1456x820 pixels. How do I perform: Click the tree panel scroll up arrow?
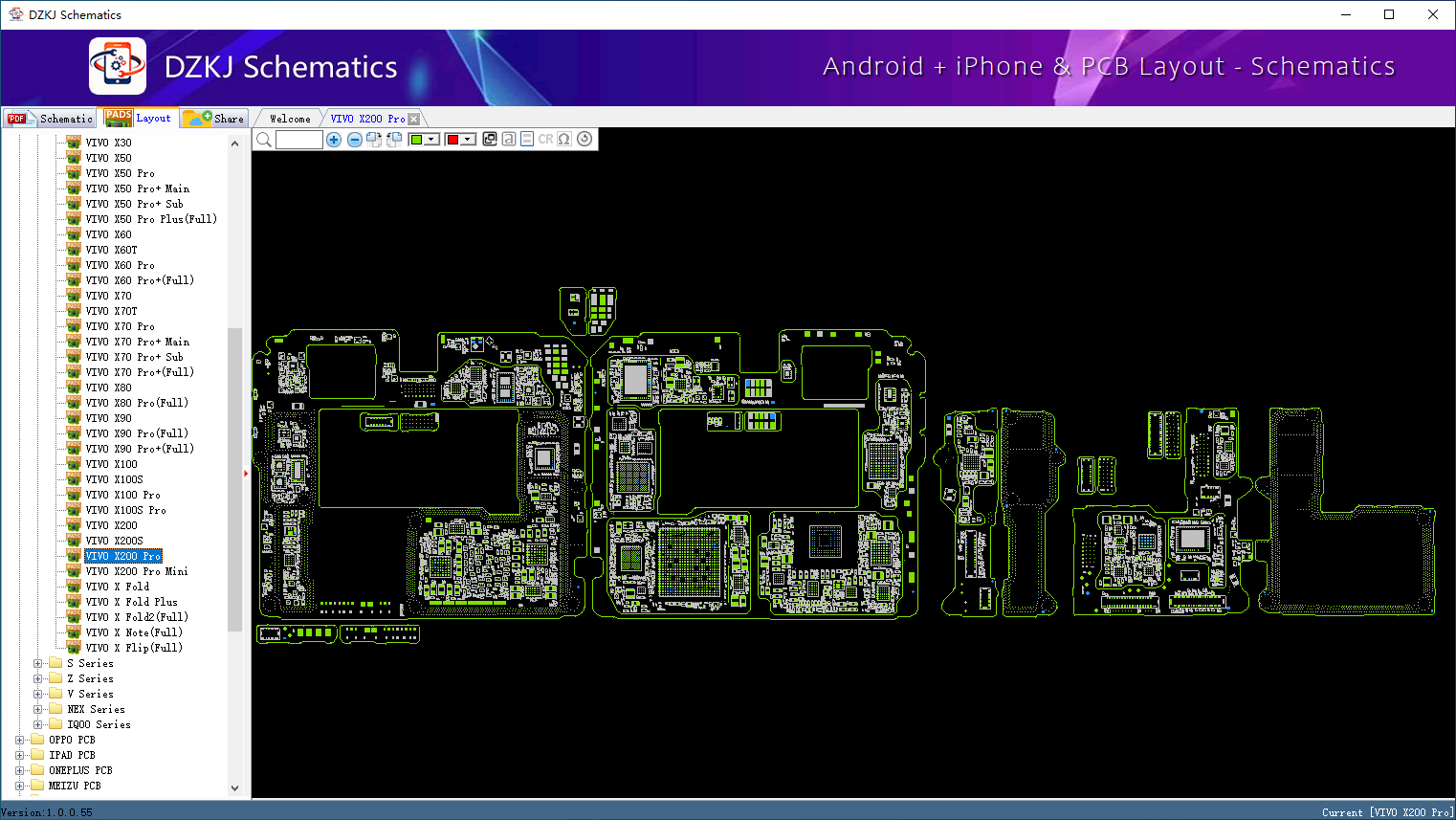[x=235, y=144]
